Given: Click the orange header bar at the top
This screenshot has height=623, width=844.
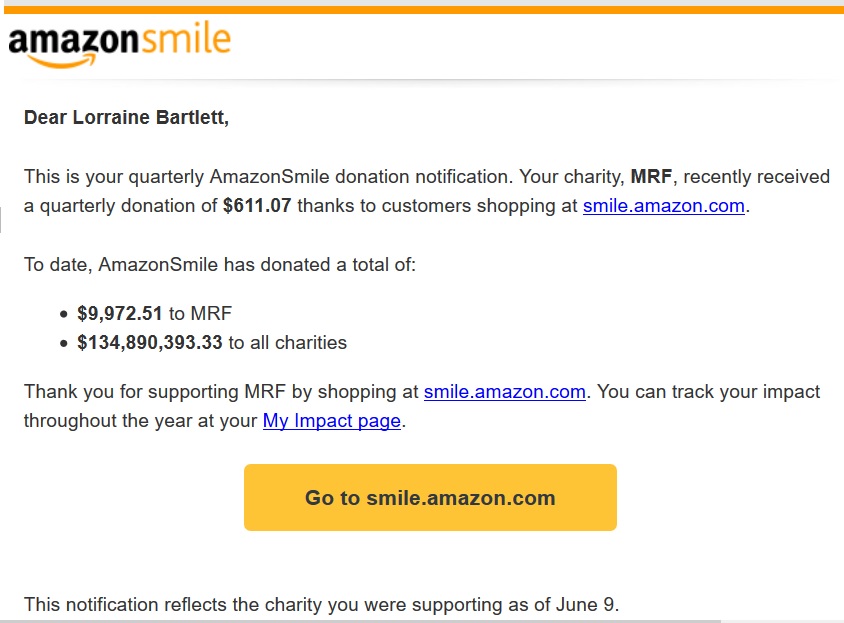Looking at the screenshot, I should tap(424, 10).
